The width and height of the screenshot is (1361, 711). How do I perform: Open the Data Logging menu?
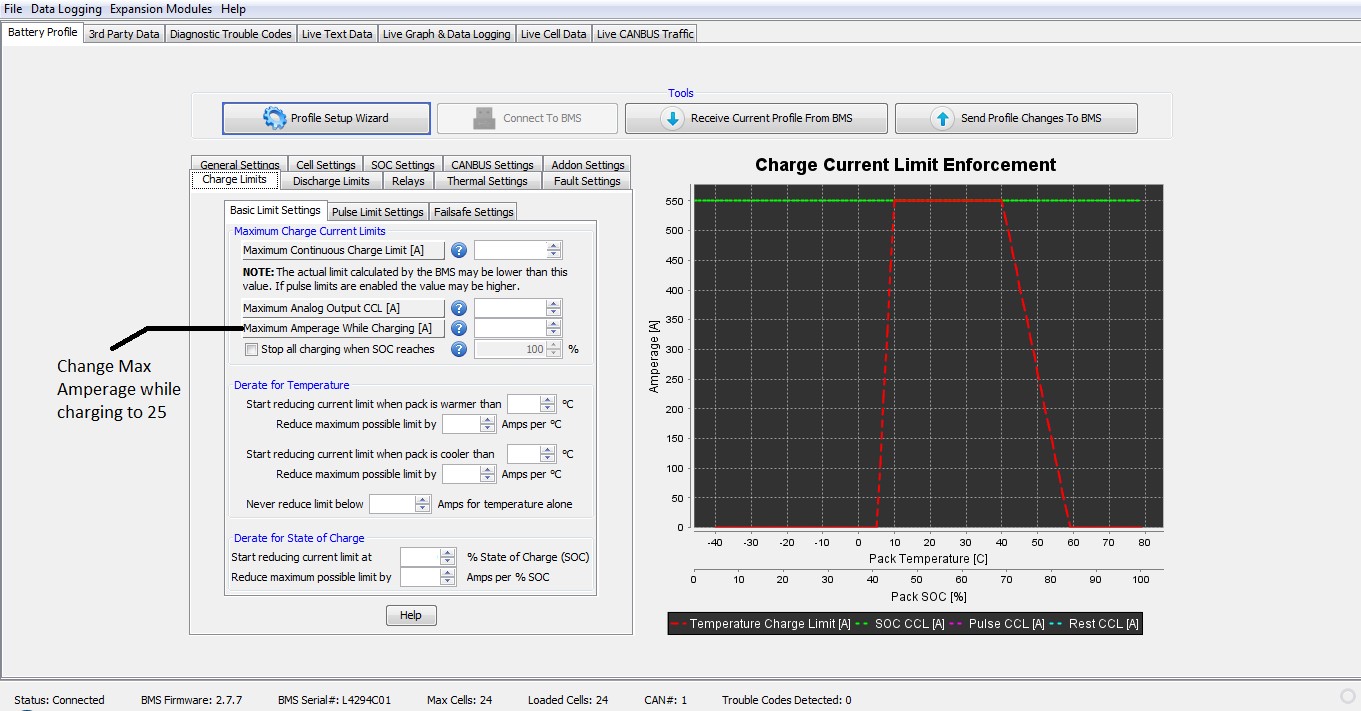(66, 9)
